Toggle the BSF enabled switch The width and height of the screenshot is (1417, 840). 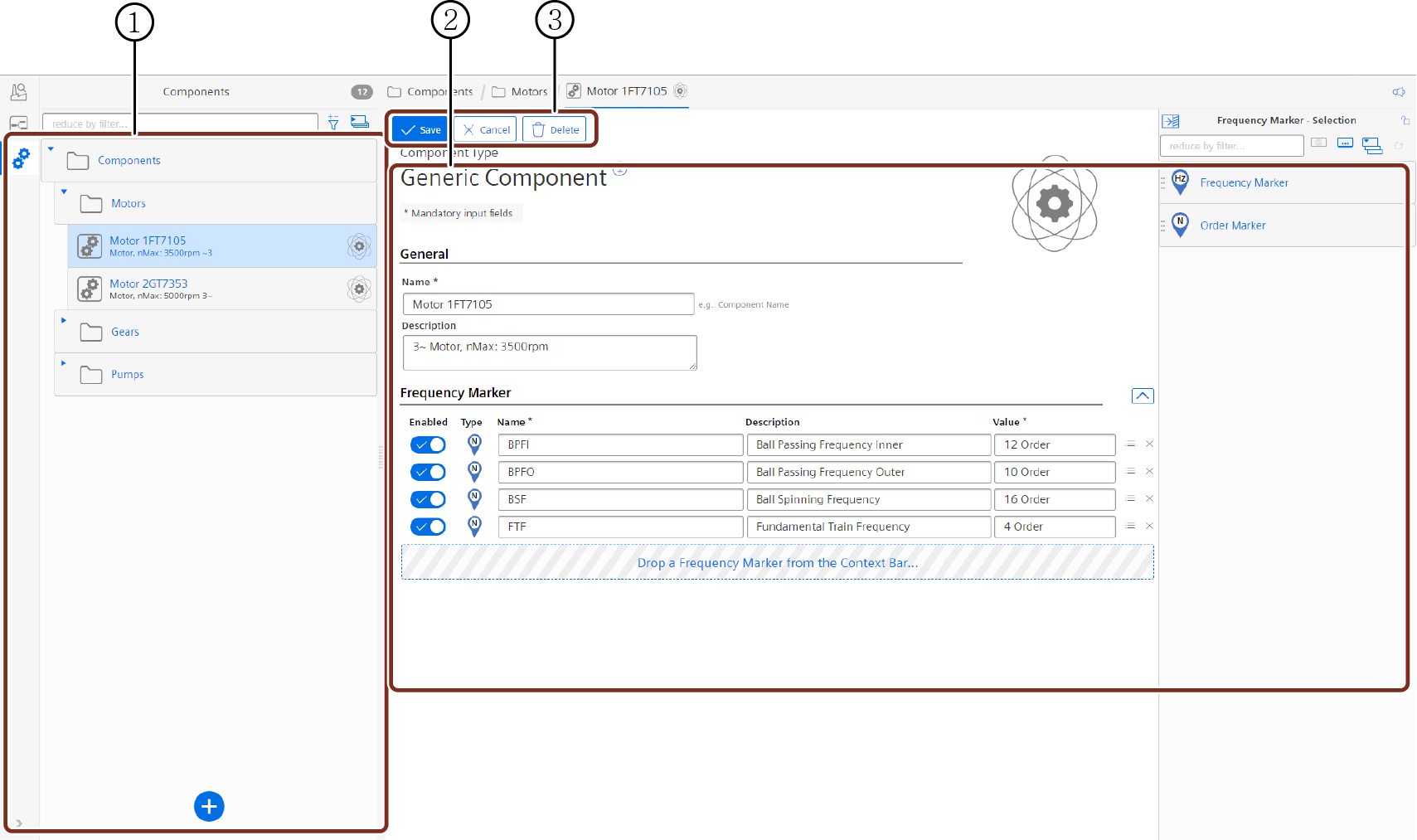pos(428,500)
